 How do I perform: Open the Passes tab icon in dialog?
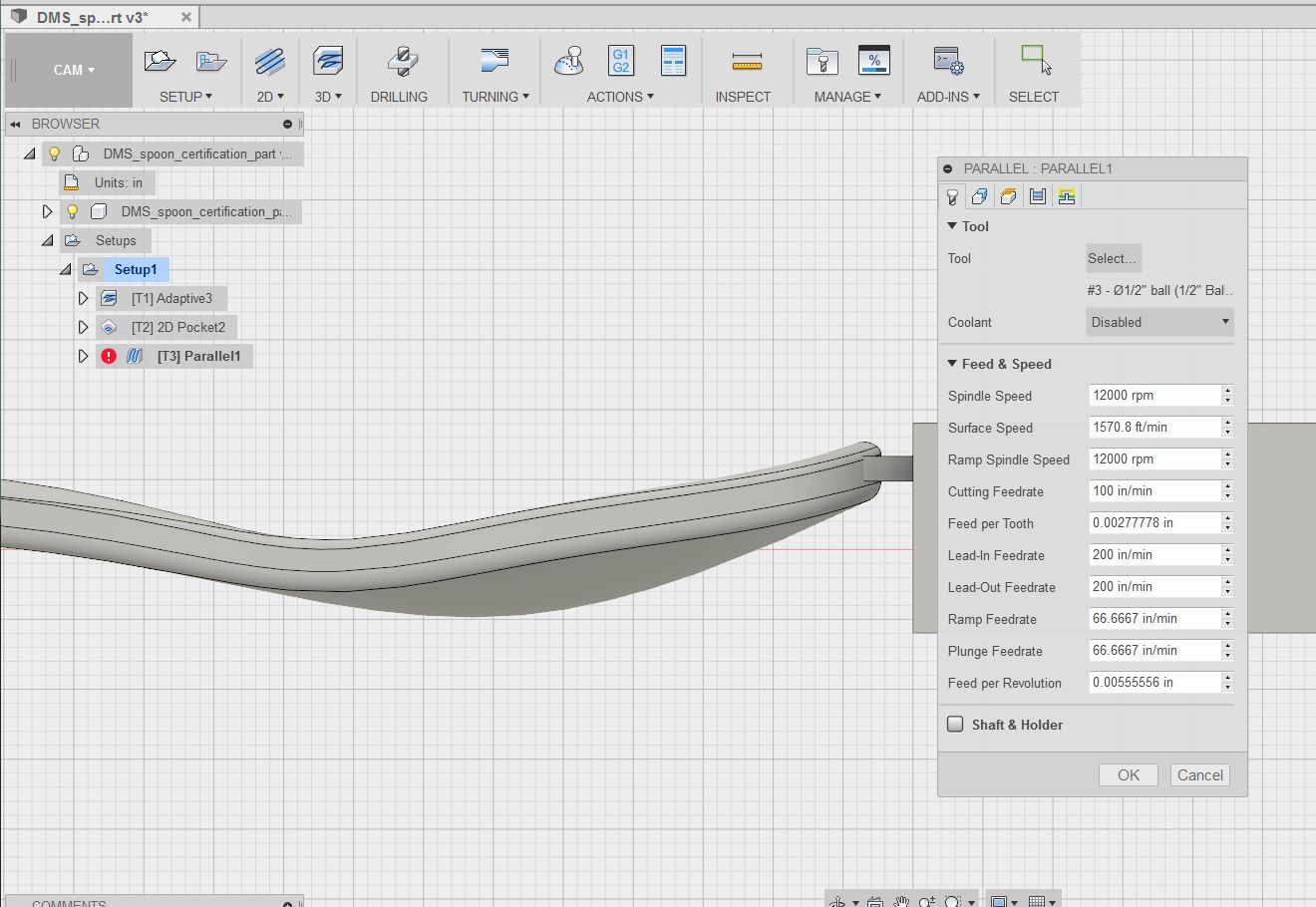point(1038,196)
